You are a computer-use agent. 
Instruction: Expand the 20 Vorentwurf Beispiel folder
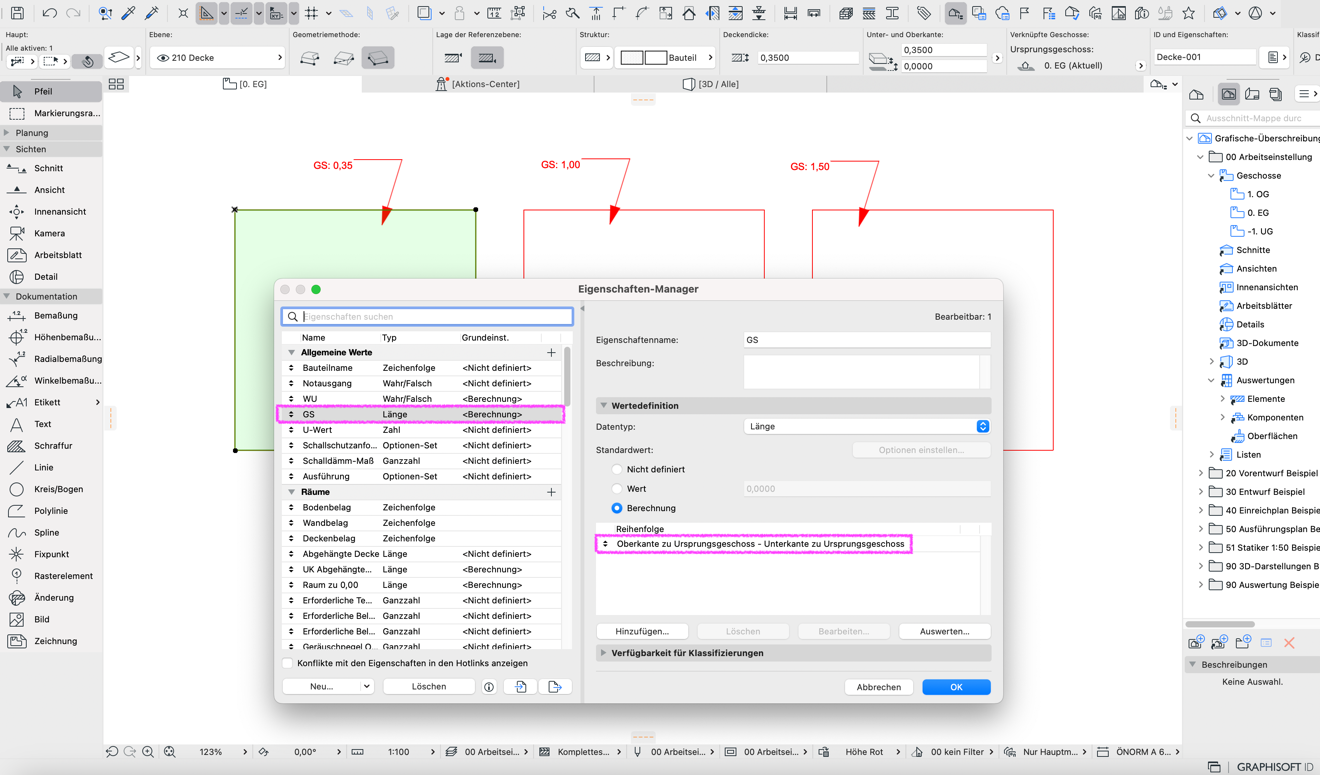click(x=1201, y=473)
